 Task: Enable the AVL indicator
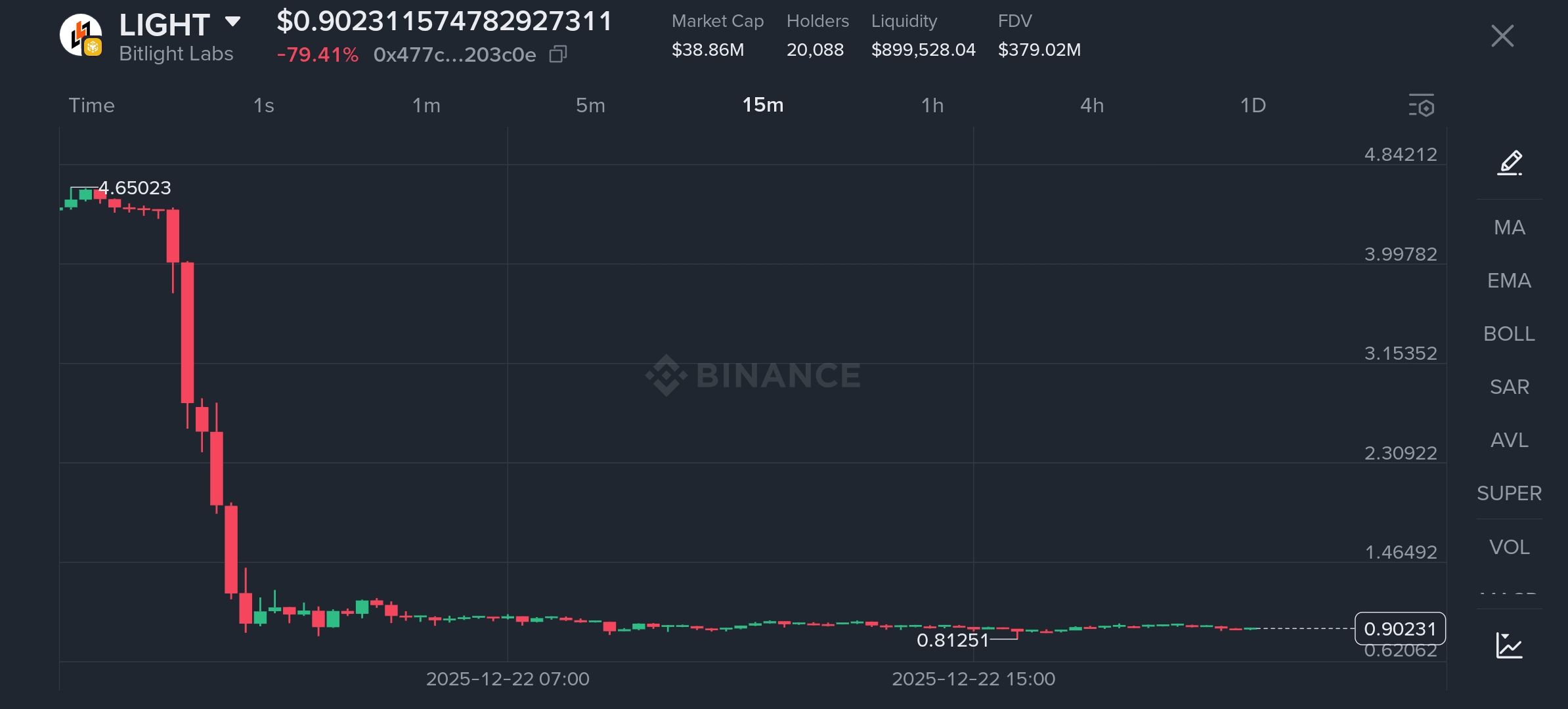pos(1510,440)
